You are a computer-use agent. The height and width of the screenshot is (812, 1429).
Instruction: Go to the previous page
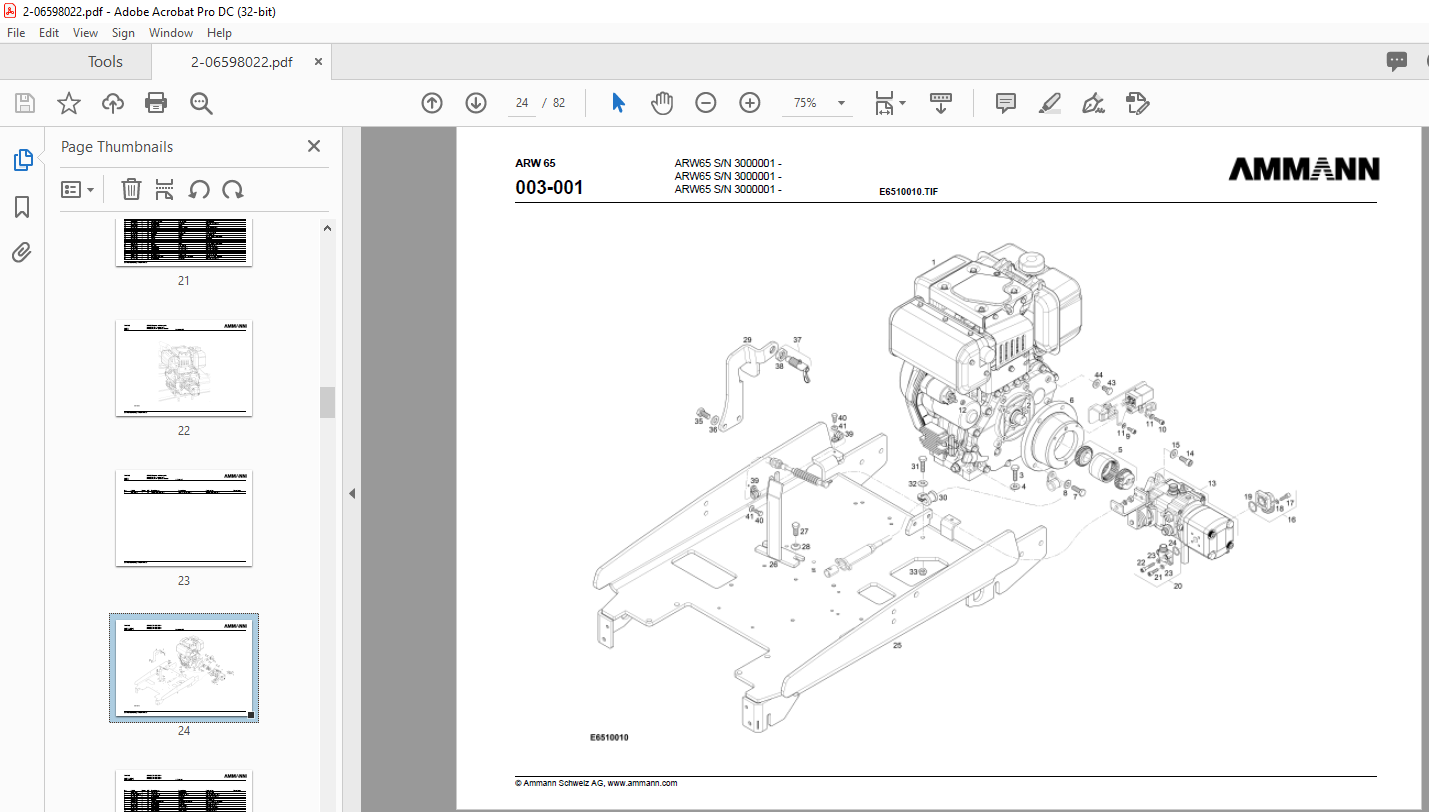coord(432,103)
